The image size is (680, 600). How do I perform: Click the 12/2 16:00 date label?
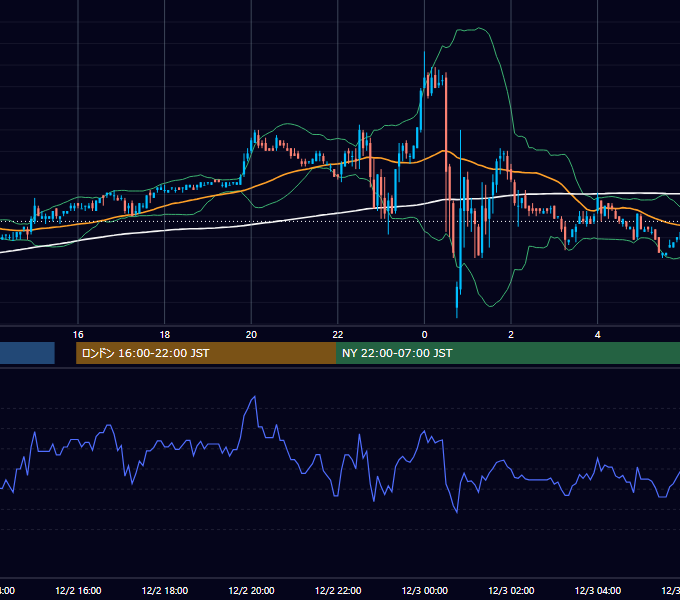click(x=78, y=590)
